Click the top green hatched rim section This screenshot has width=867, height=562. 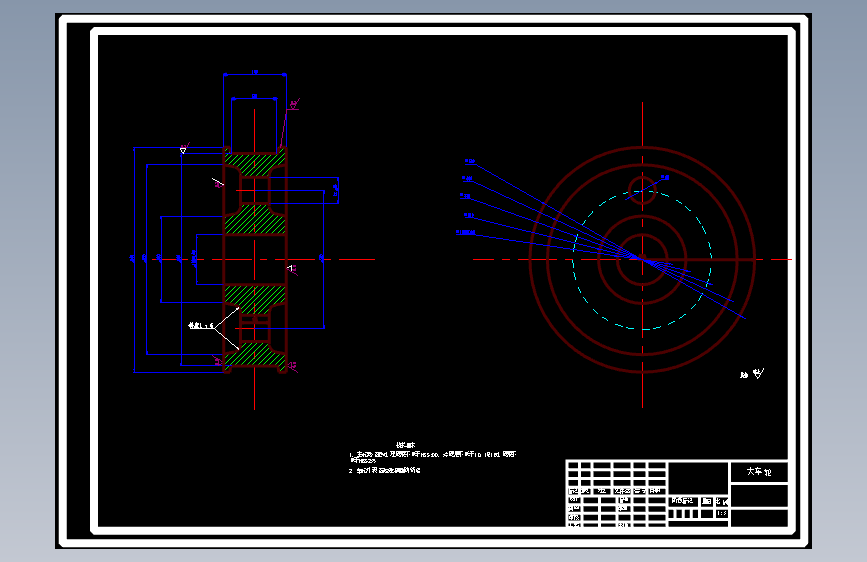tap(255, 164)
